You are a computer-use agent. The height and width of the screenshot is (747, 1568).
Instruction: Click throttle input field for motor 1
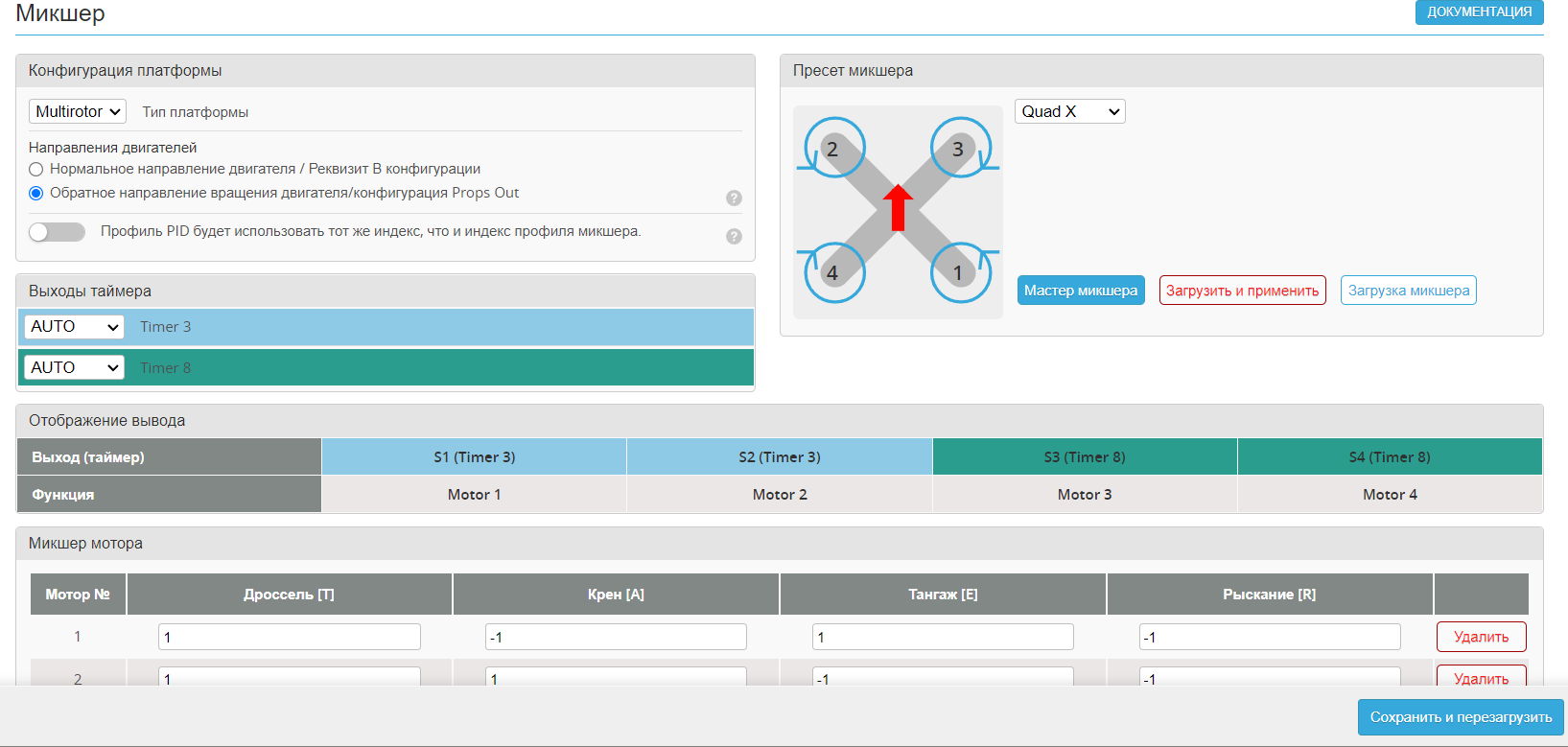[289, 637]
